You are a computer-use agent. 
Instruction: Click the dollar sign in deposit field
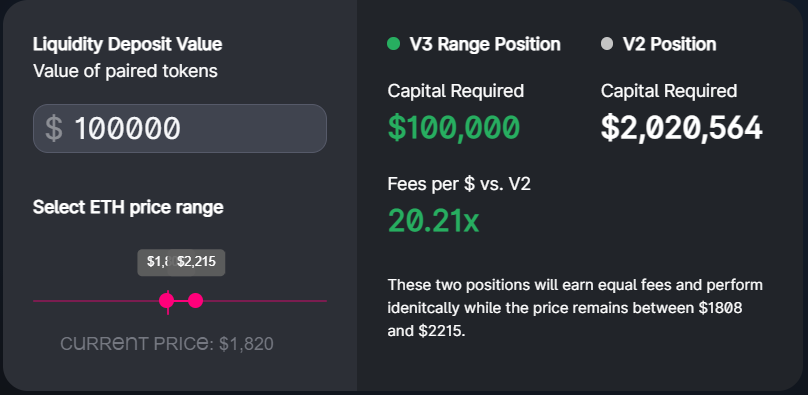[x=54, y=129]
